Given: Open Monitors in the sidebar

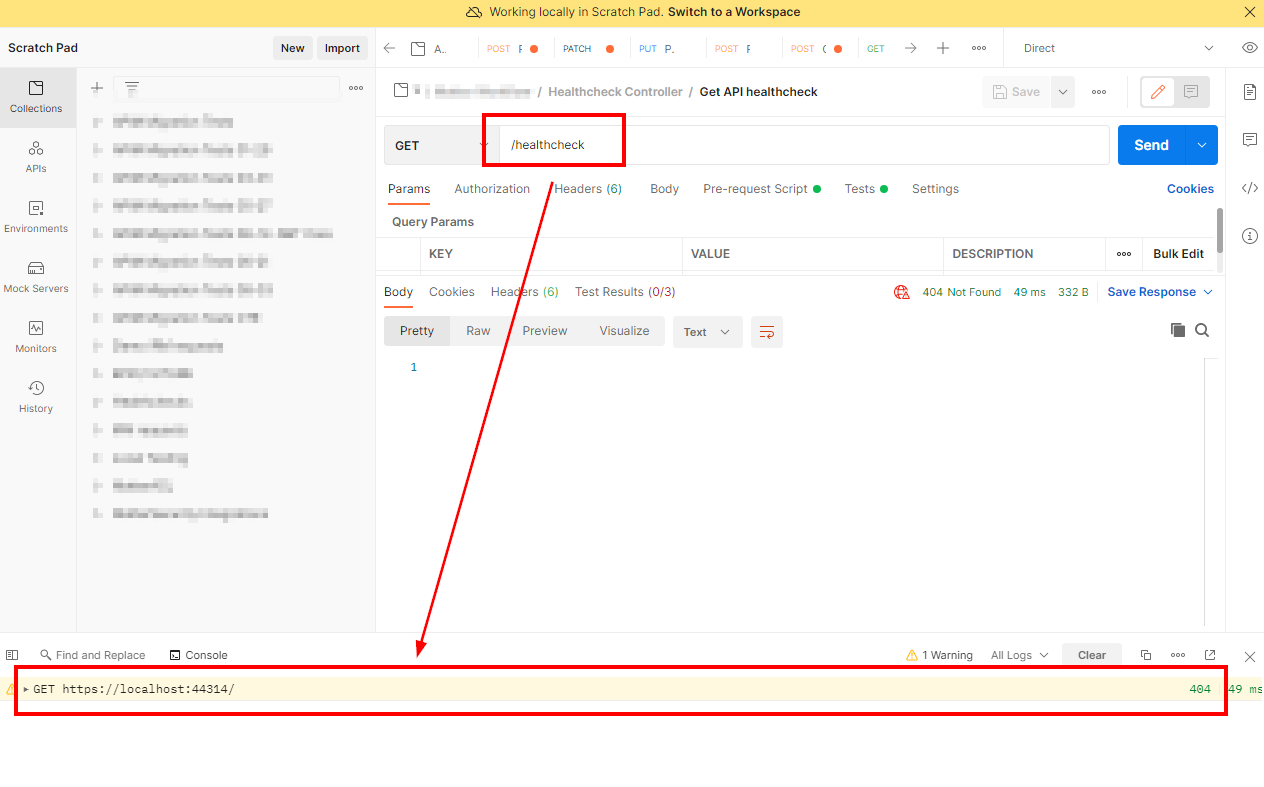Looking at the screenshot, I should [x=37, y=337].
